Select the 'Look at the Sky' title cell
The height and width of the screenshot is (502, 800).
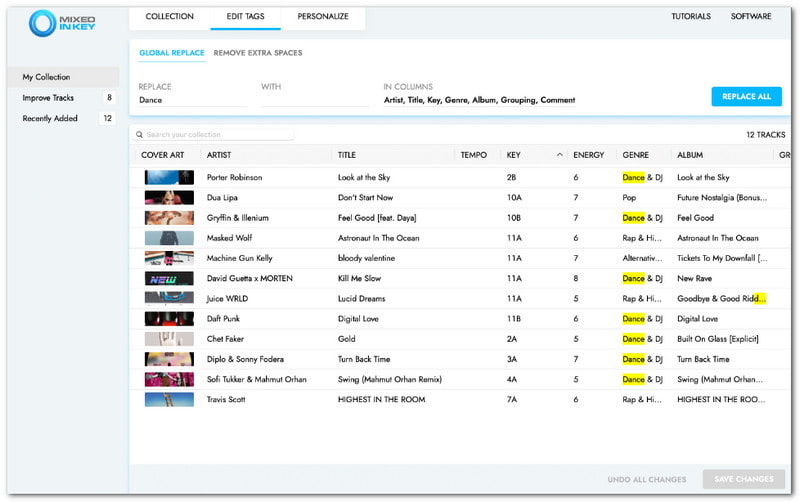(364, 177)
